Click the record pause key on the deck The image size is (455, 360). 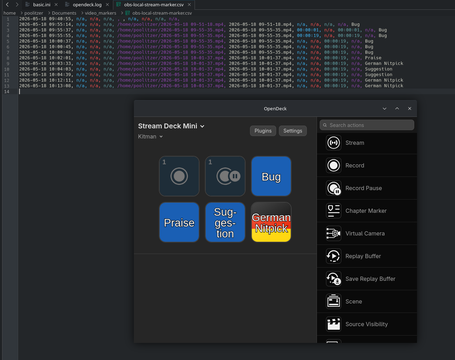tap(225, 176)
